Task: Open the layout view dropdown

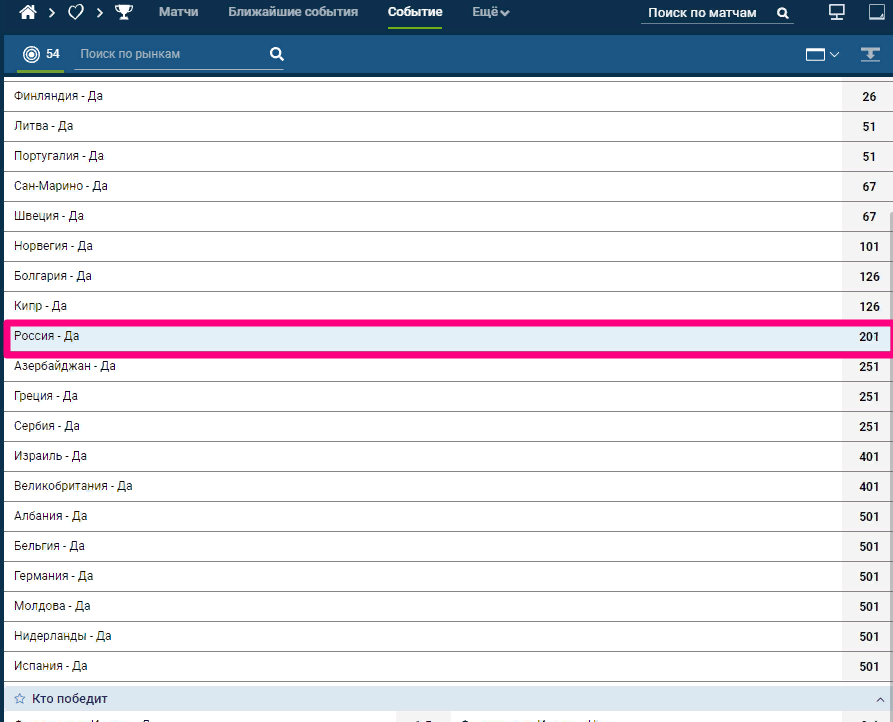Action: point(822,55)
